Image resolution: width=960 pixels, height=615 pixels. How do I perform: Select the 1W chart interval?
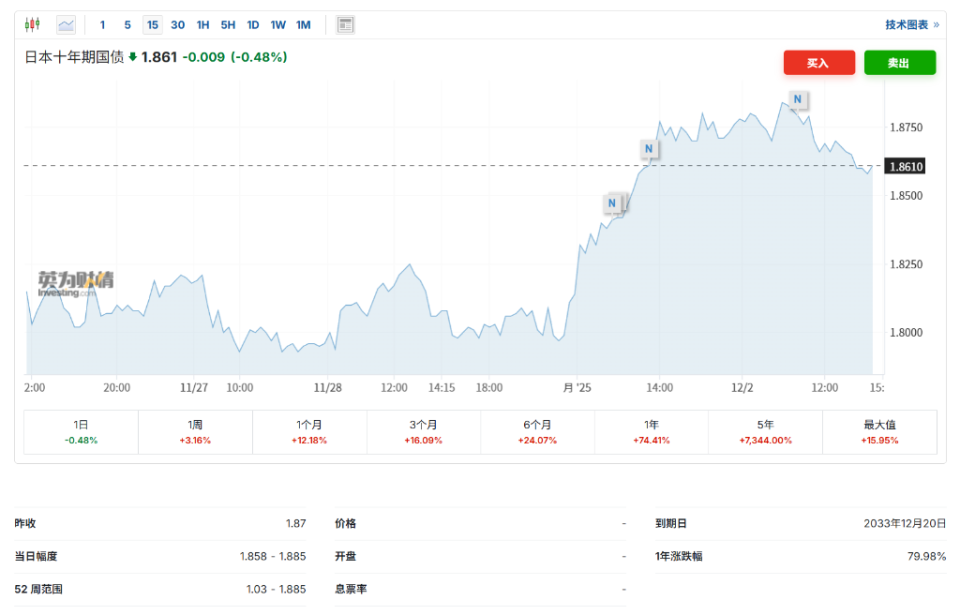[x=278, y=24]
